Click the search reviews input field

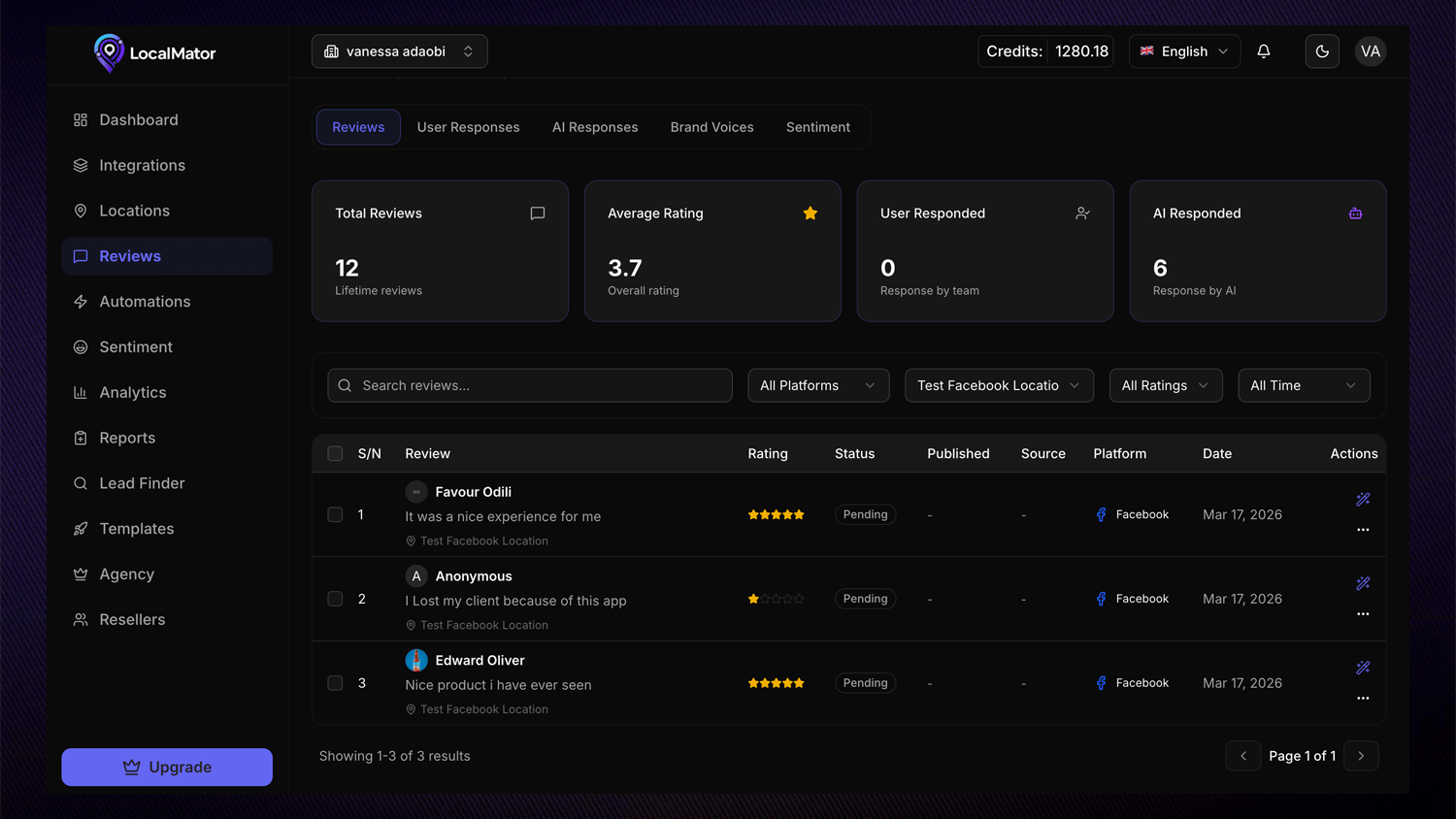pos(529,385)
